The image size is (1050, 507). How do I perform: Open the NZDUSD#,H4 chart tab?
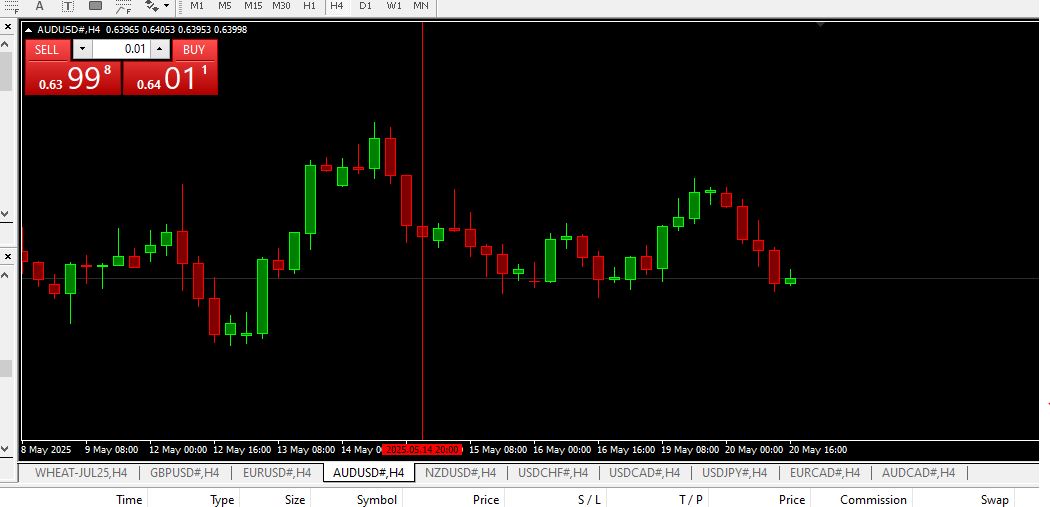(x=461, y=473)
